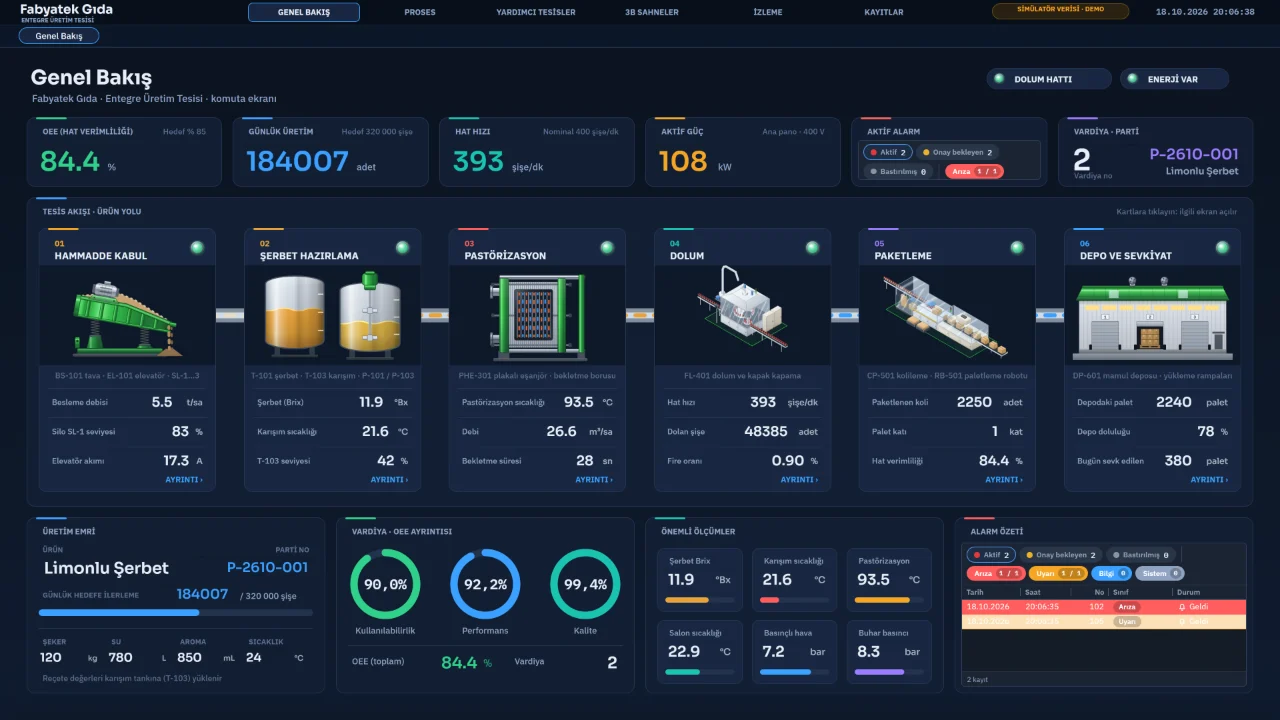Expand AYRINTI on the Dolum card
The width and height of the screenshot is (1280, 720).
pyautogui.click(x=799, y=480)
